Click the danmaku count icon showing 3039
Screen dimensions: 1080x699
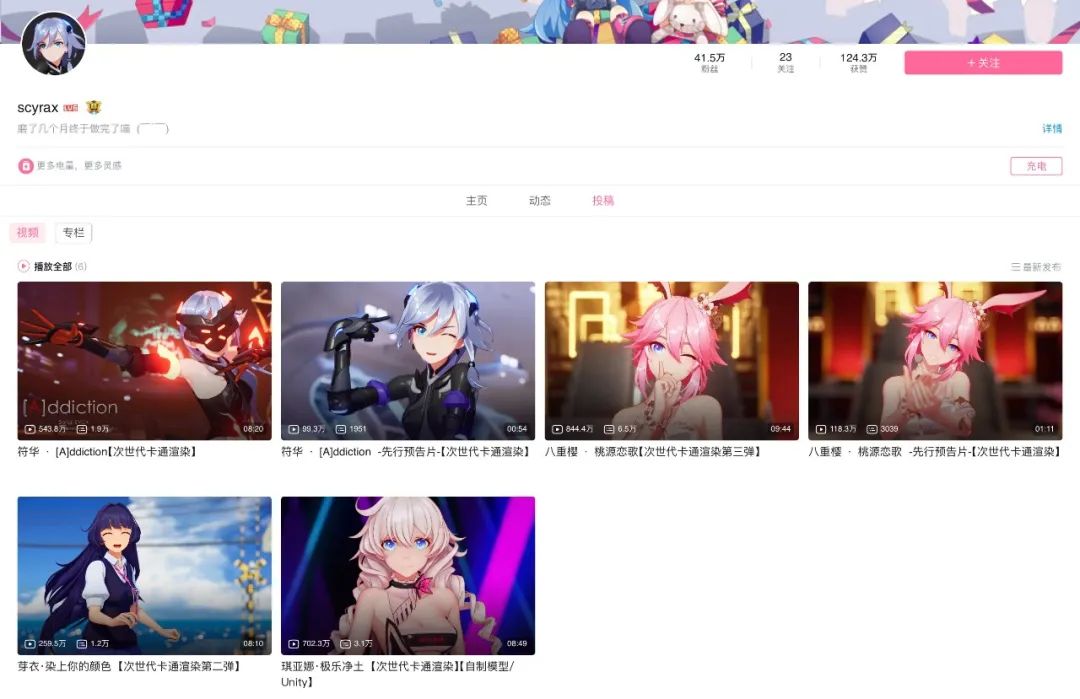click(x=872, y=429)
